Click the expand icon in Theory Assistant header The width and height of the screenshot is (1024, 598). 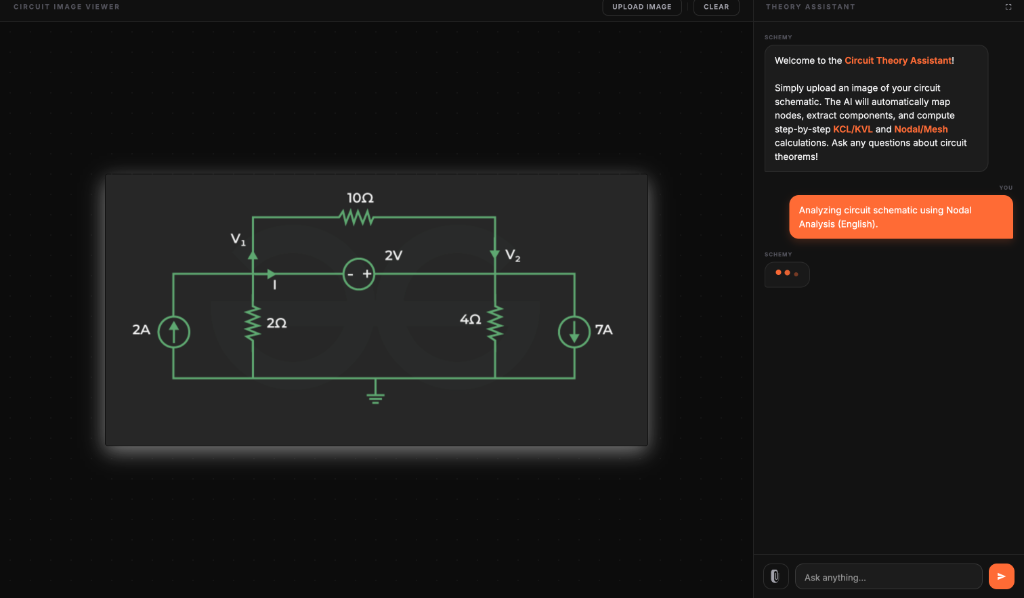(x=1008, y=7)
